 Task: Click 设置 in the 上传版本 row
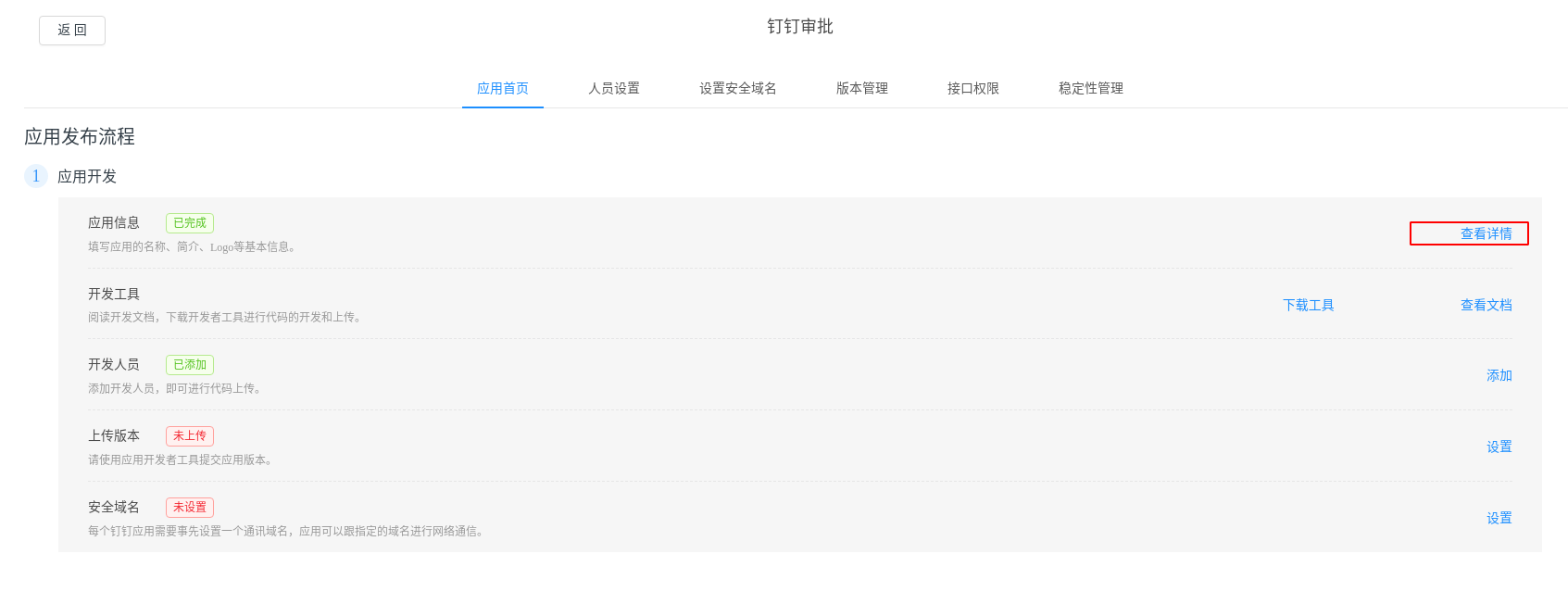[x=1499, y=447]
